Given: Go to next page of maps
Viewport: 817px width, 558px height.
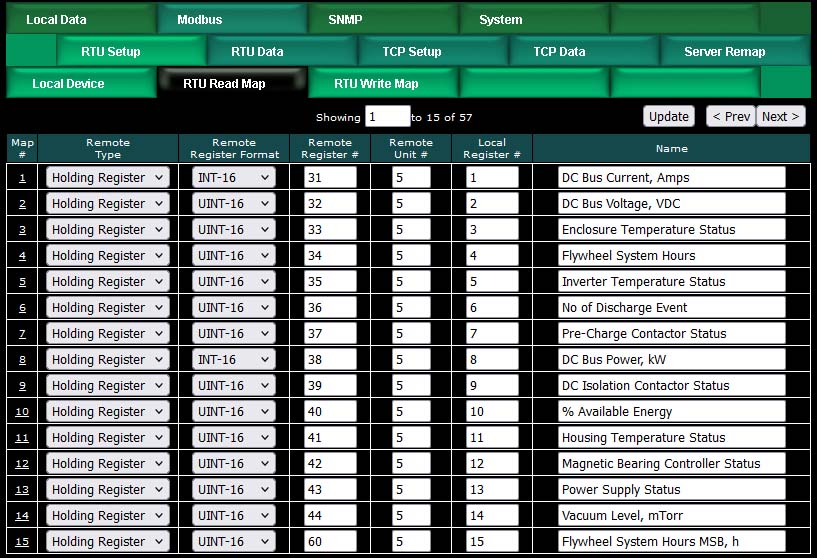Looking at the screenshot, I should (x=780, y=116).
